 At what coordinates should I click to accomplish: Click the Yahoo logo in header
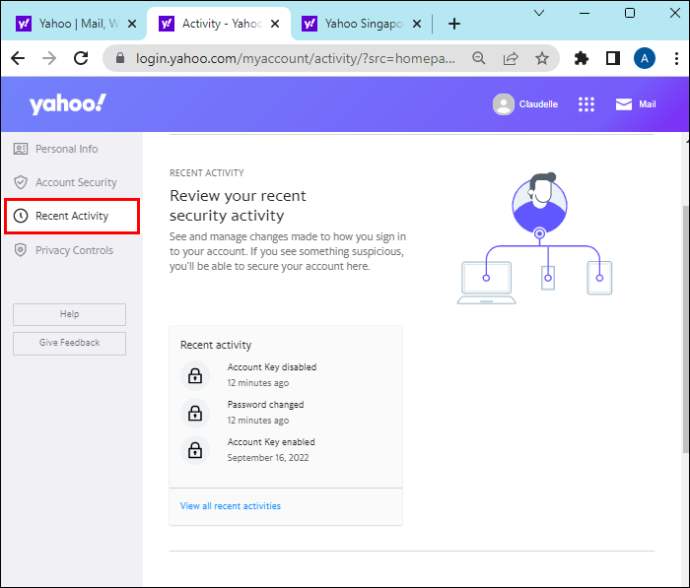click(x=67, y=104)
